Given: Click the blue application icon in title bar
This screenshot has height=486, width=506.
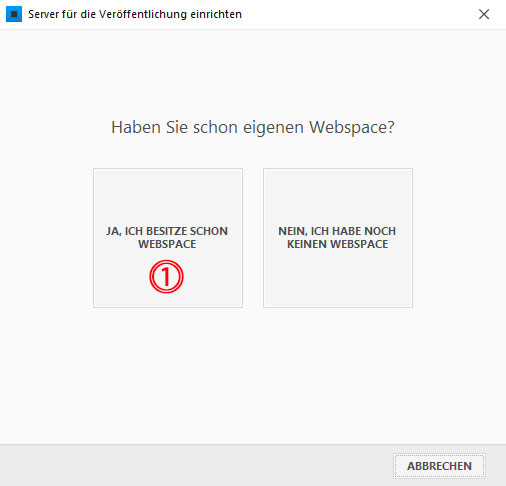Looking at the screenshot, I should pyautogui.click(x=14, y=14).
